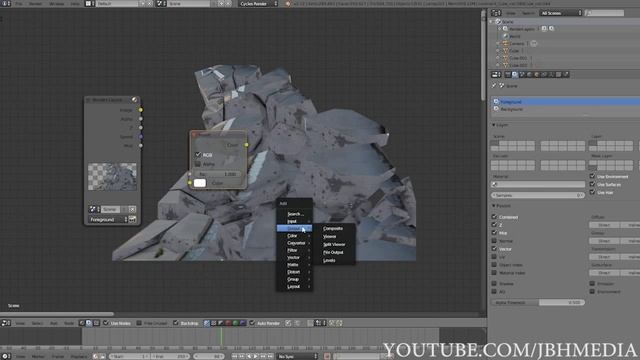The image size is (640, 360).
Task: Toggle RGB checkbox on the Mix node
Action: (x=198, y=155)
